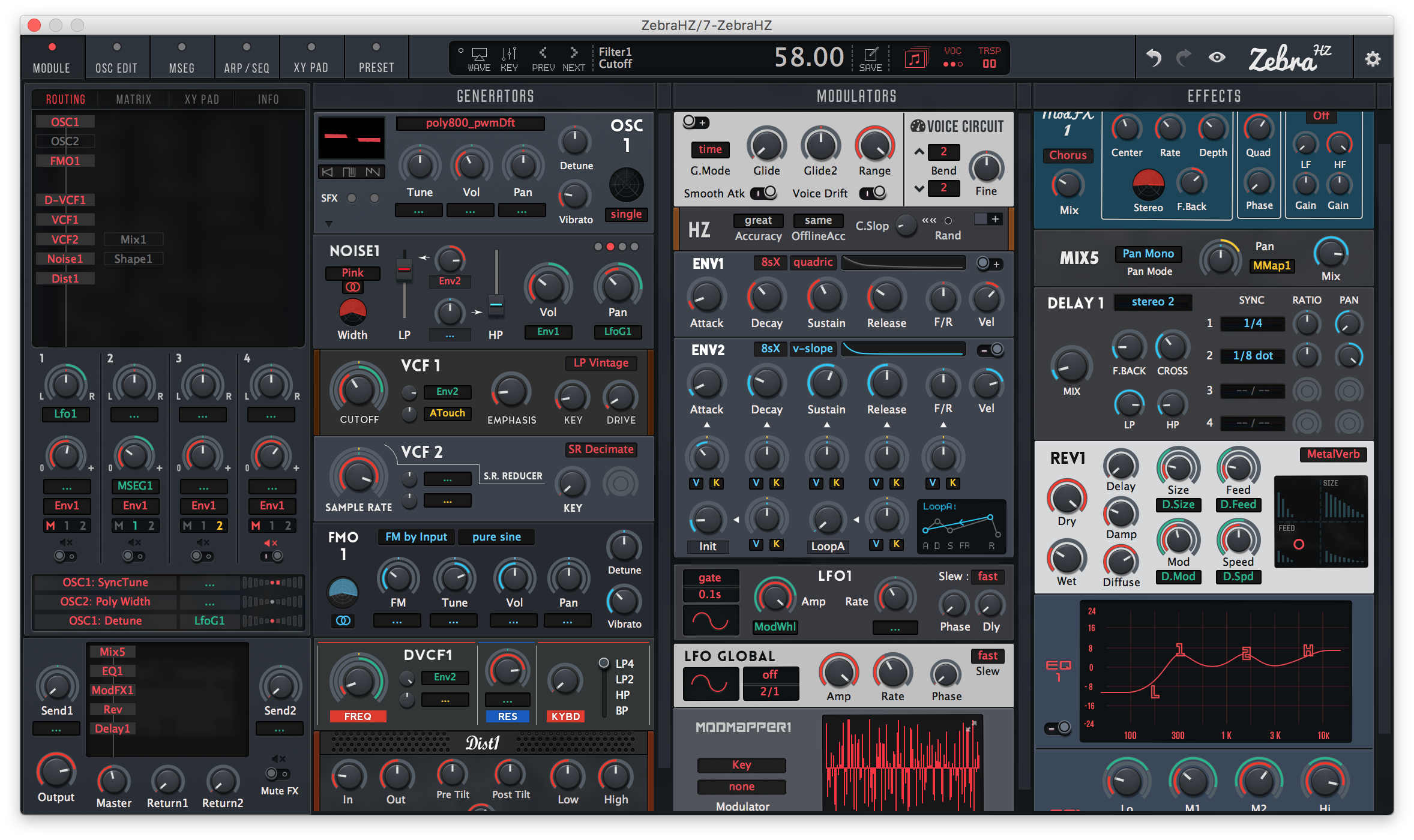Click the MMap1 pan modulation button
Screen dimensions: 1414x840
pyautogui.click(x=1272, y=266)
